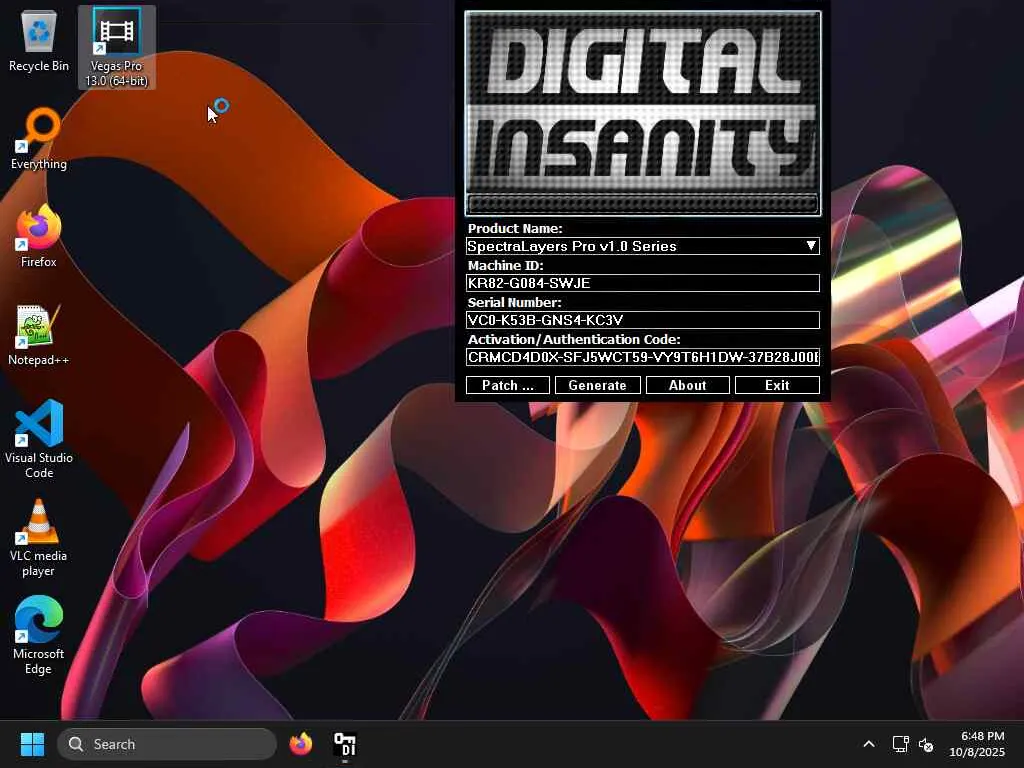Click the Exit button
The width and height of the screenshot is (1024, 768).
point(777,385)
